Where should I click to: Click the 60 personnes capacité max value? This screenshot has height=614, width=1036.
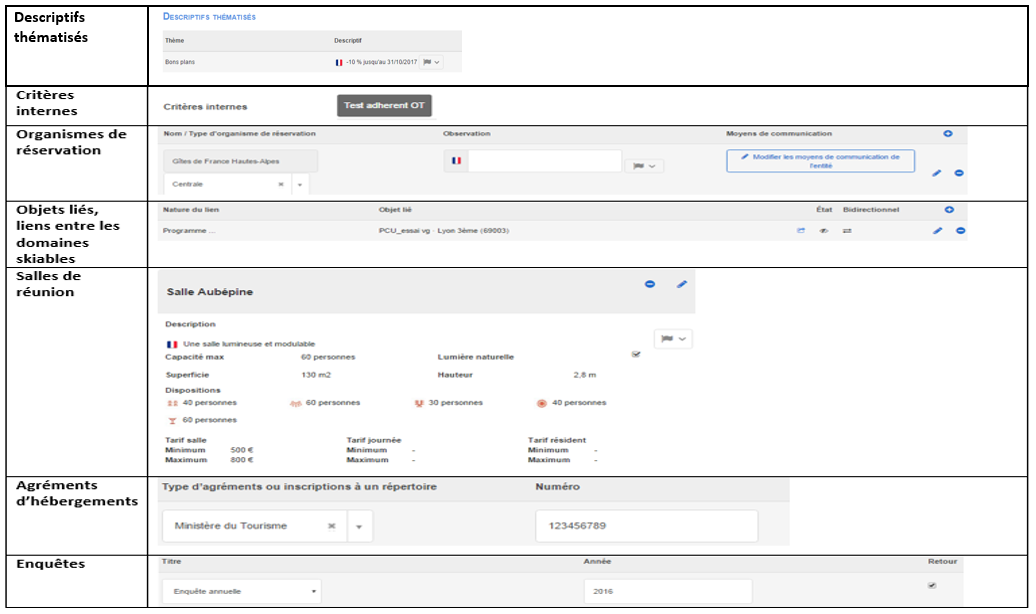pyautogui.click(x=328, y=357)
